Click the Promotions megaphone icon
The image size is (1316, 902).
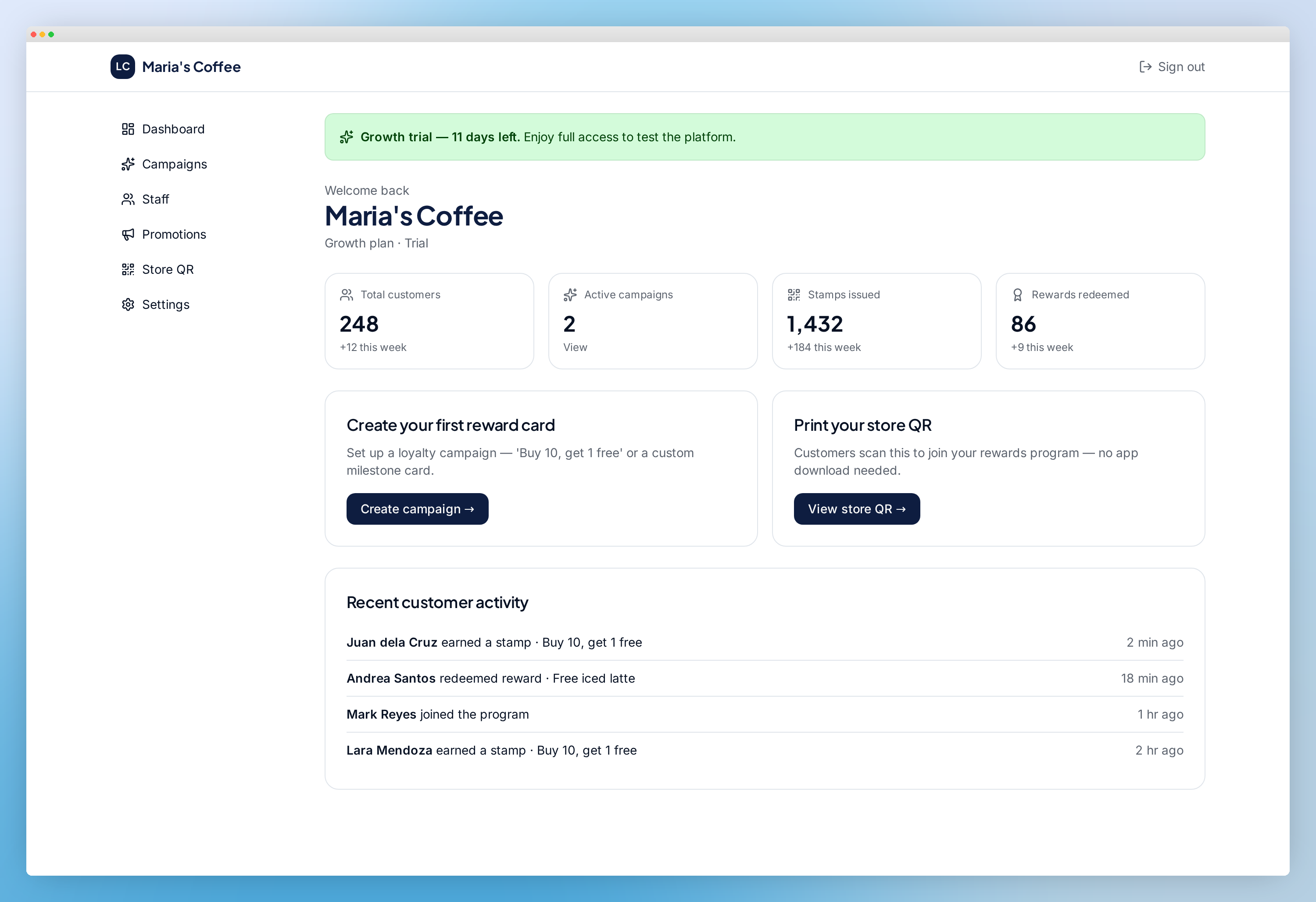(x=128, y=234)
